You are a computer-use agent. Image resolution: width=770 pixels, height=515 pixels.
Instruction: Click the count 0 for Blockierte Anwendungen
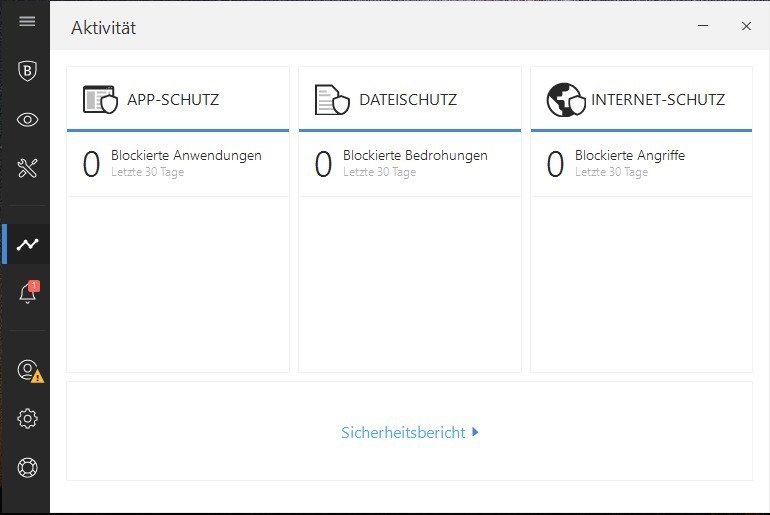point(91,164)
